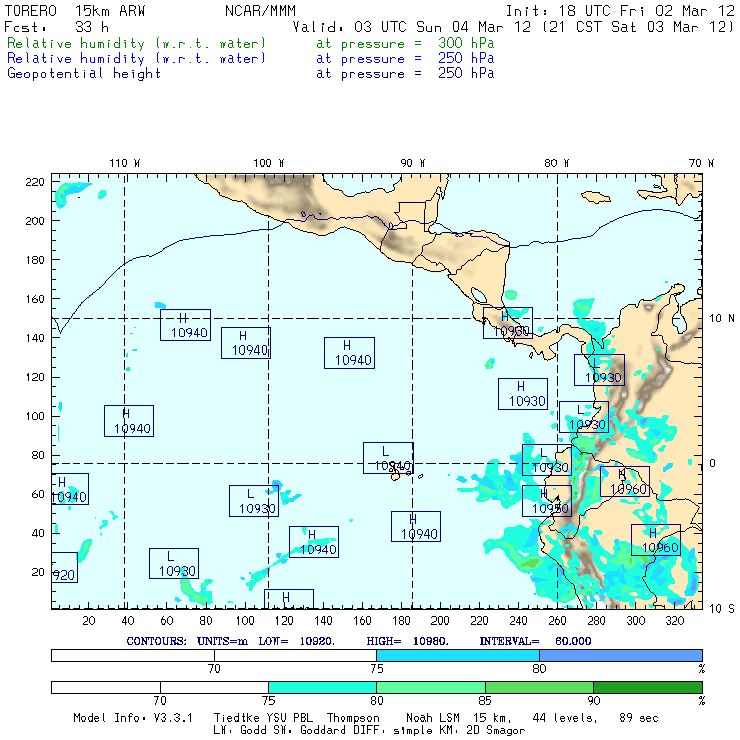Screen dimensions: 740x740
Task: Select the 'Valid: 03 UTC Sun 04 Mar 12' text
Action: (x=412, y=27)
